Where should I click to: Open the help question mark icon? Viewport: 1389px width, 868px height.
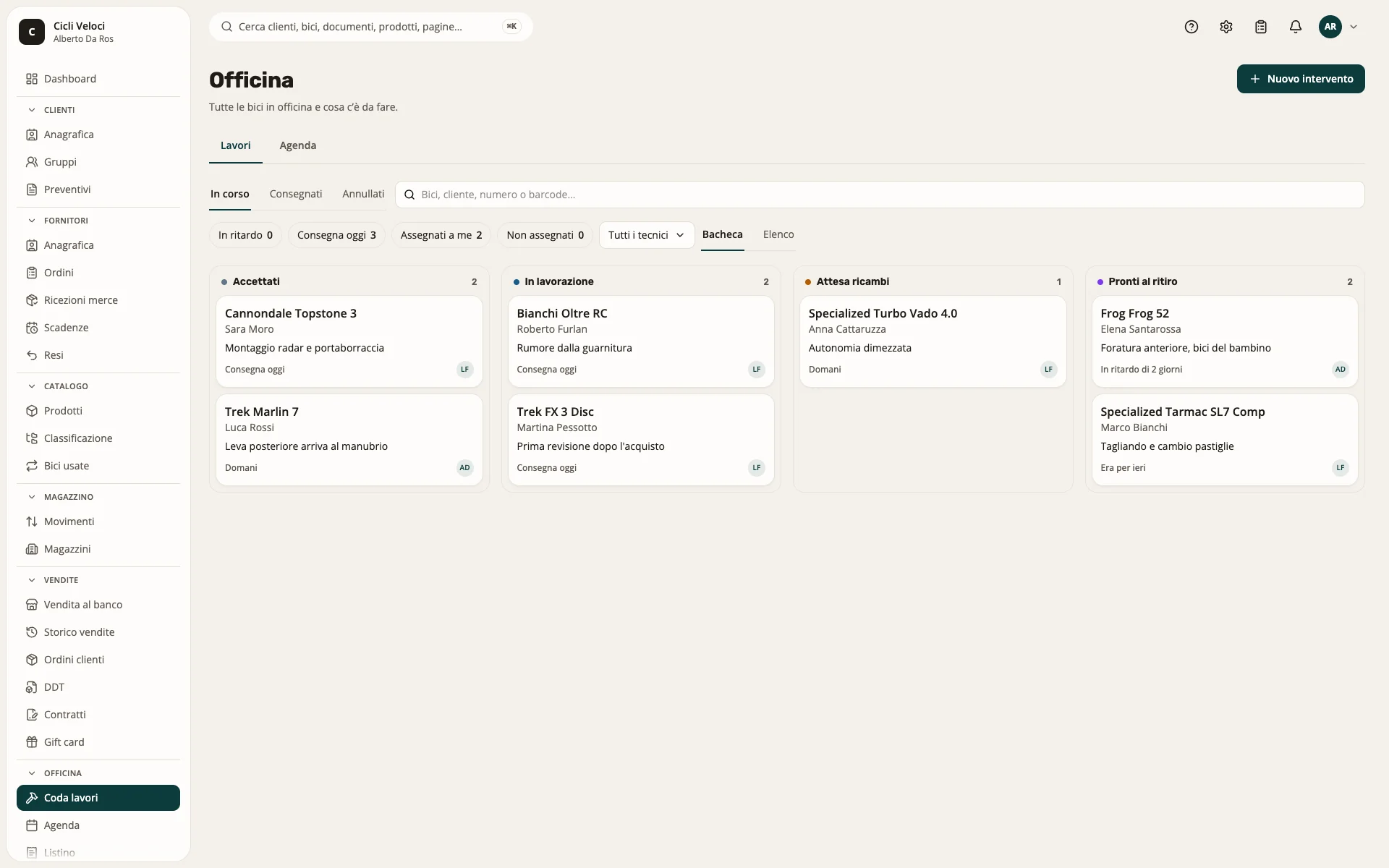pos(1192,27)
